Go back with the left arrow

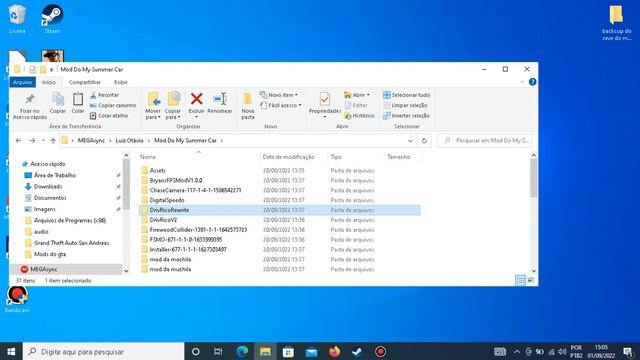click(x=18, y=140)
